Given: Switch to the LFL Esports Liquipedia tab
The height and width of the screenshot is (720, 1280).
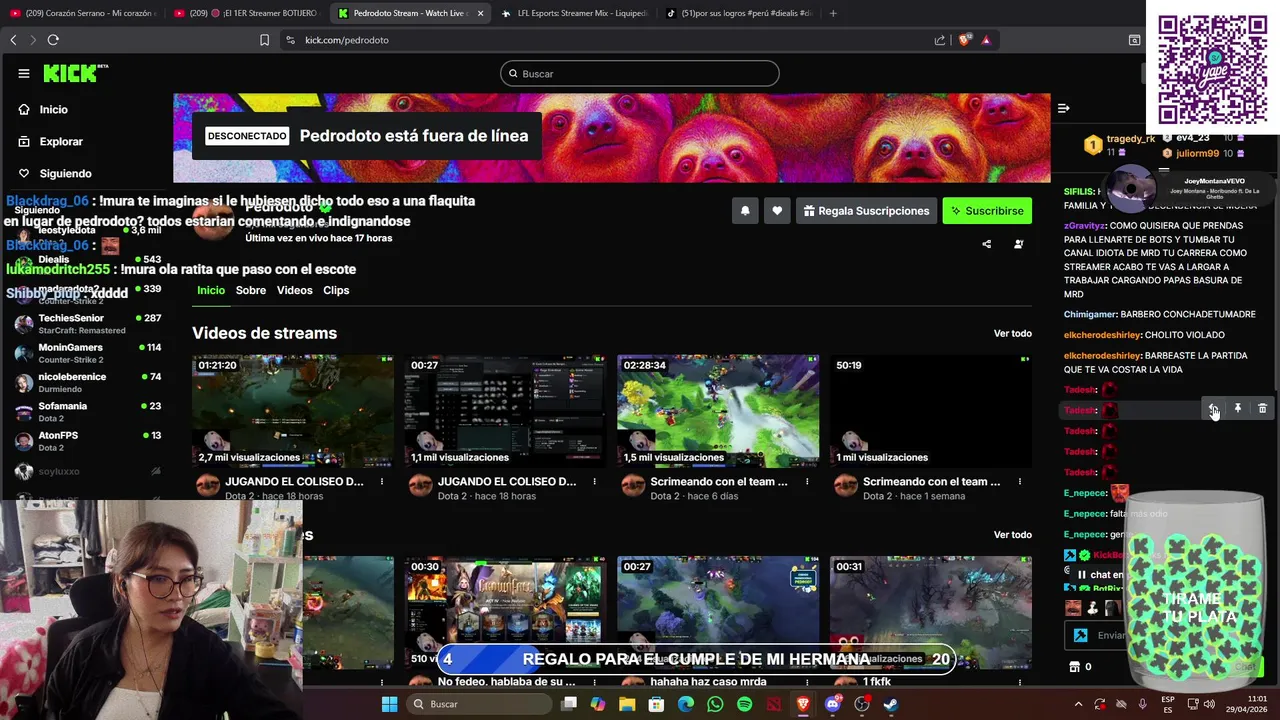Looking at the screenshot, I should pos(573,13).
